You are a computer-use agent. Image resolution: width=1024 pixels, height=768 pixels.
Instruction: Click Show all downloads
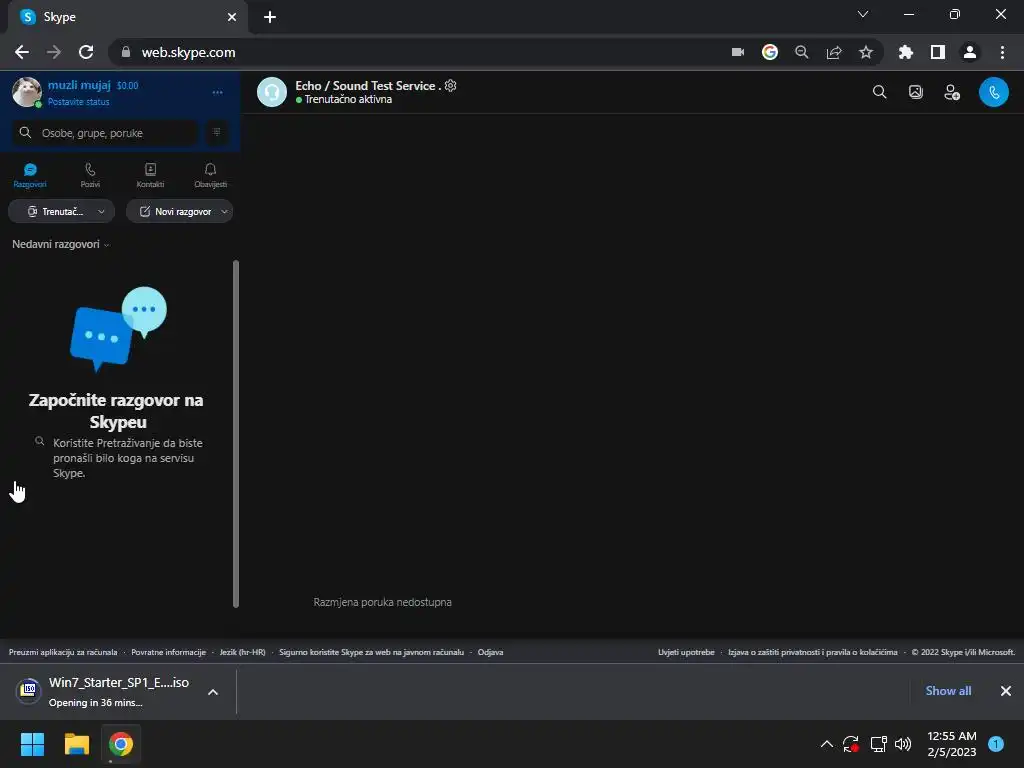[x=948, y=691]
